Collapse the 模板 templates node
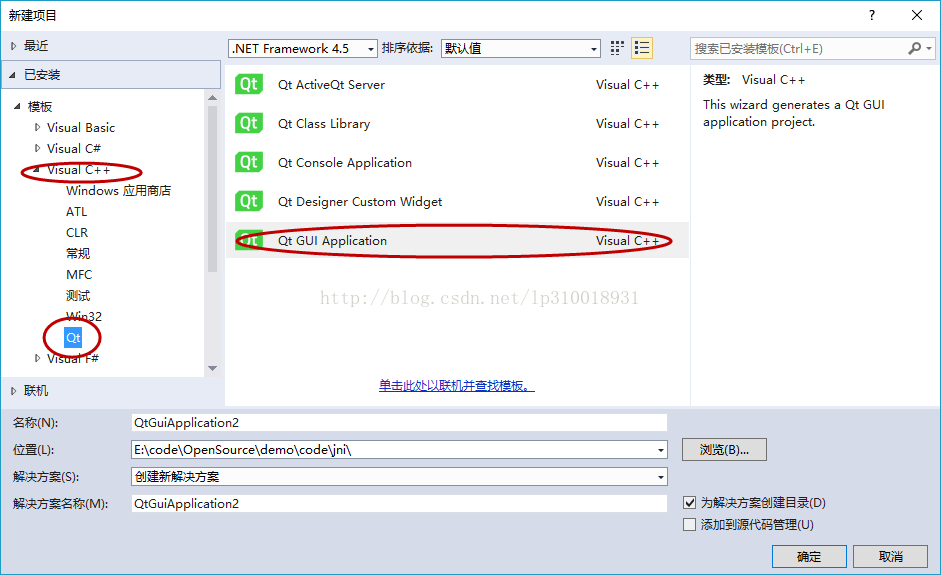The image size is (941, 575). click(17, 106)
